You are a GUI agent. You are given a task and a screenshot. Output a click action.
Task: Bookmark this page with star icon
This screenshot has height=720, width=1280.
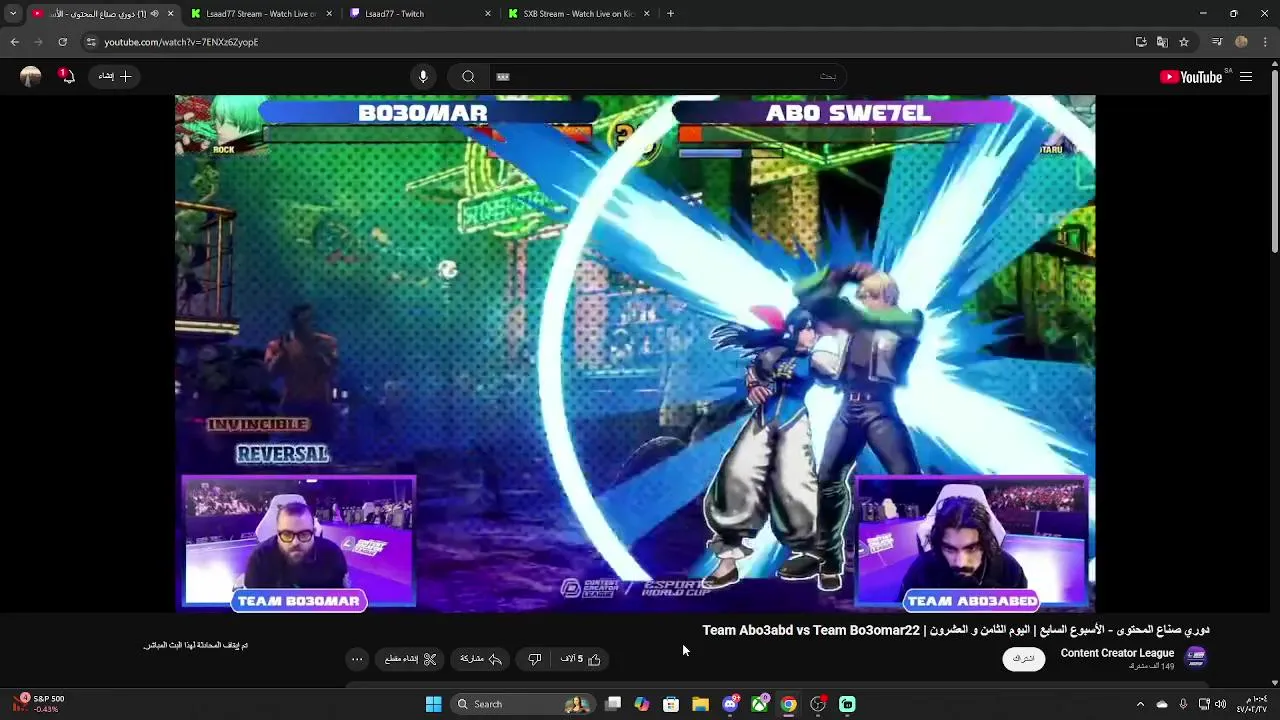point(1184,42)
